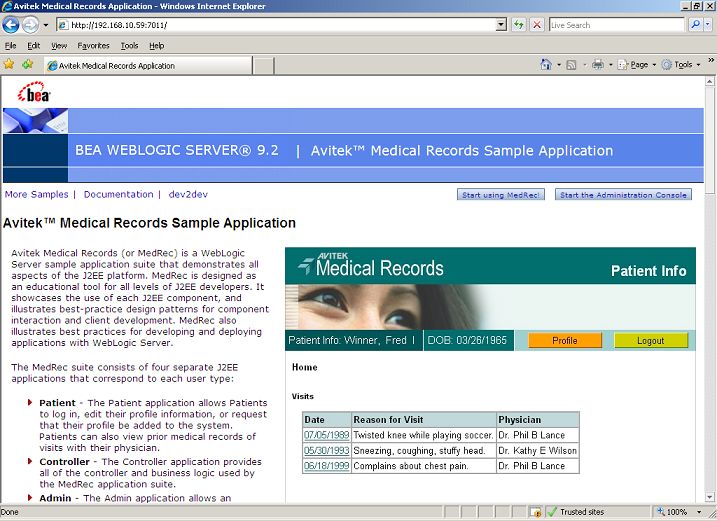717x521 pixels.
Task: Open the Favorites menu
Action: pos(93,46)
